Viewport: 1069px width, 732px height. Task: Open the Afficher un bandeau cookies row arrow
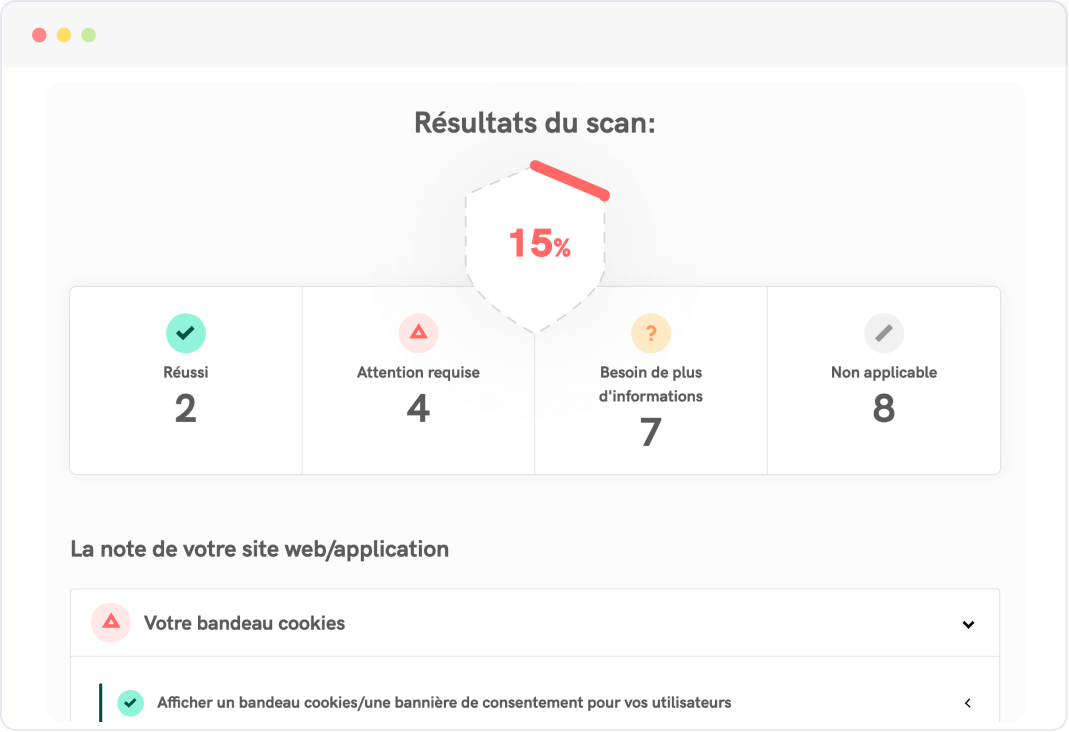coord(967,703)
